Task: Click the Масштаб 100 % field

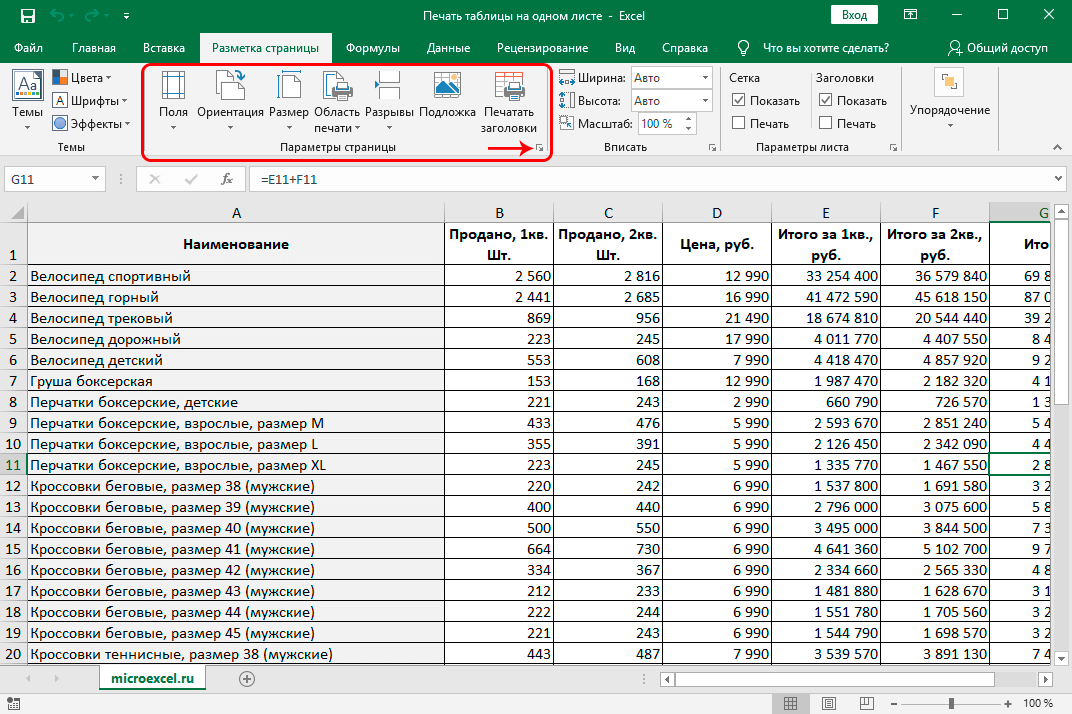Action: point(660,124)
